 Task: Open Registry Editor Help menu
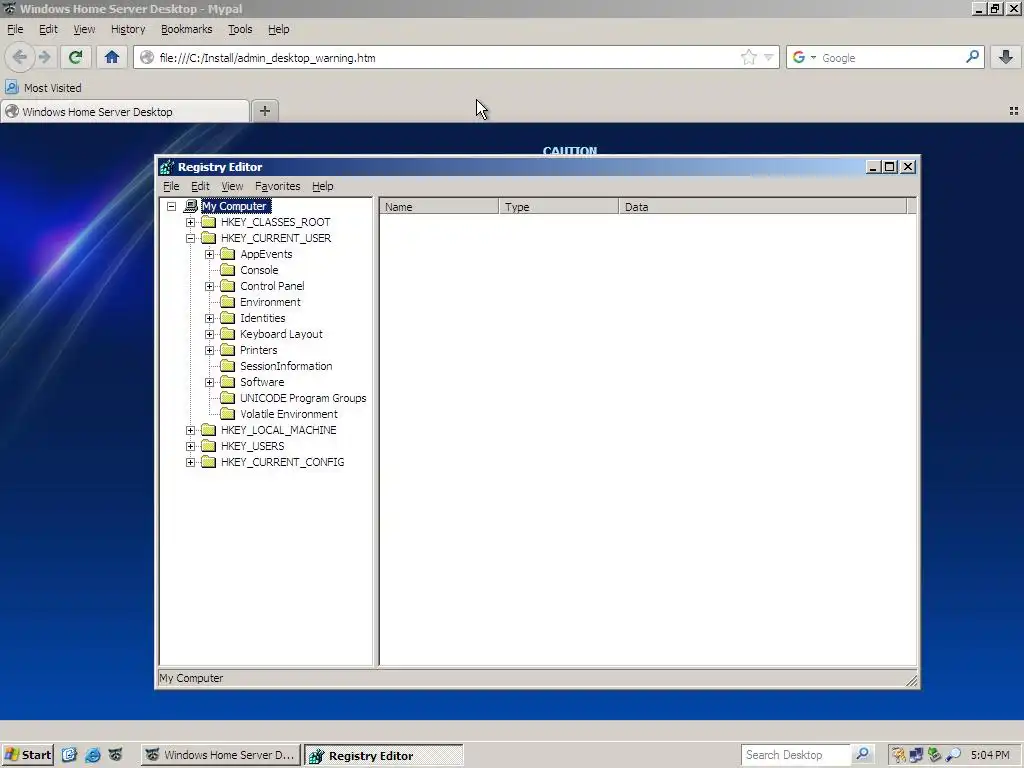point(323,186)
